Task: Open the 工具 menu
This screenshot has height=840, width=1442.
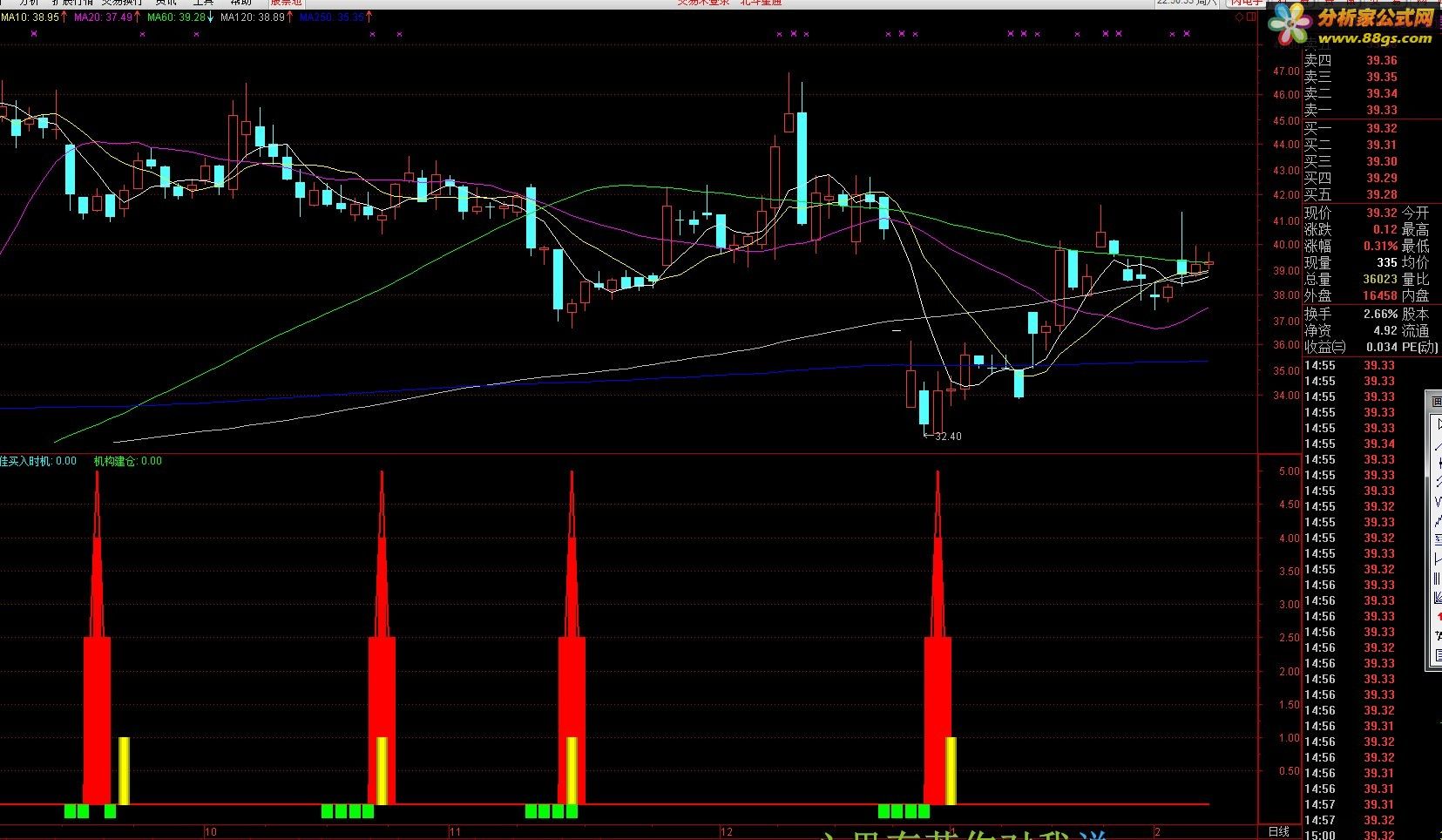Action: 203,3
